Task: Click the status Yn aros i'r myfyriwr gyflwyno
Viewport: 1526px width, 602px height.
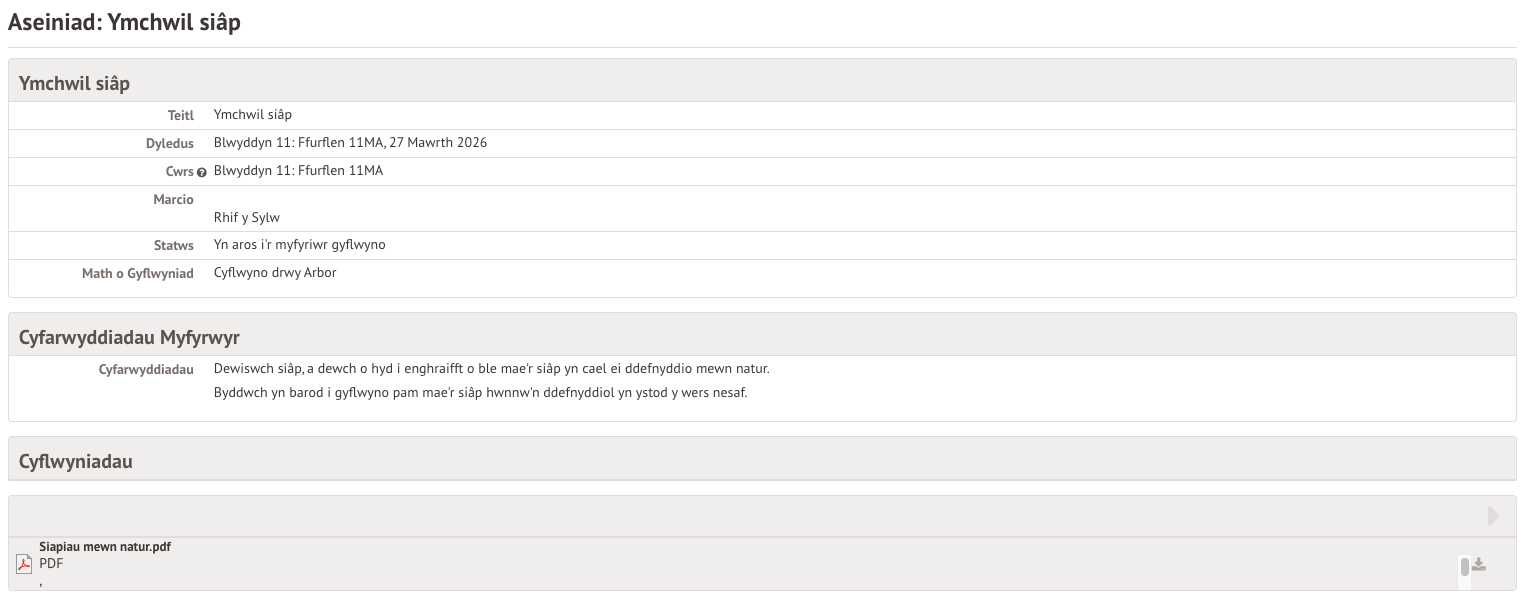Action: point(299,245)
